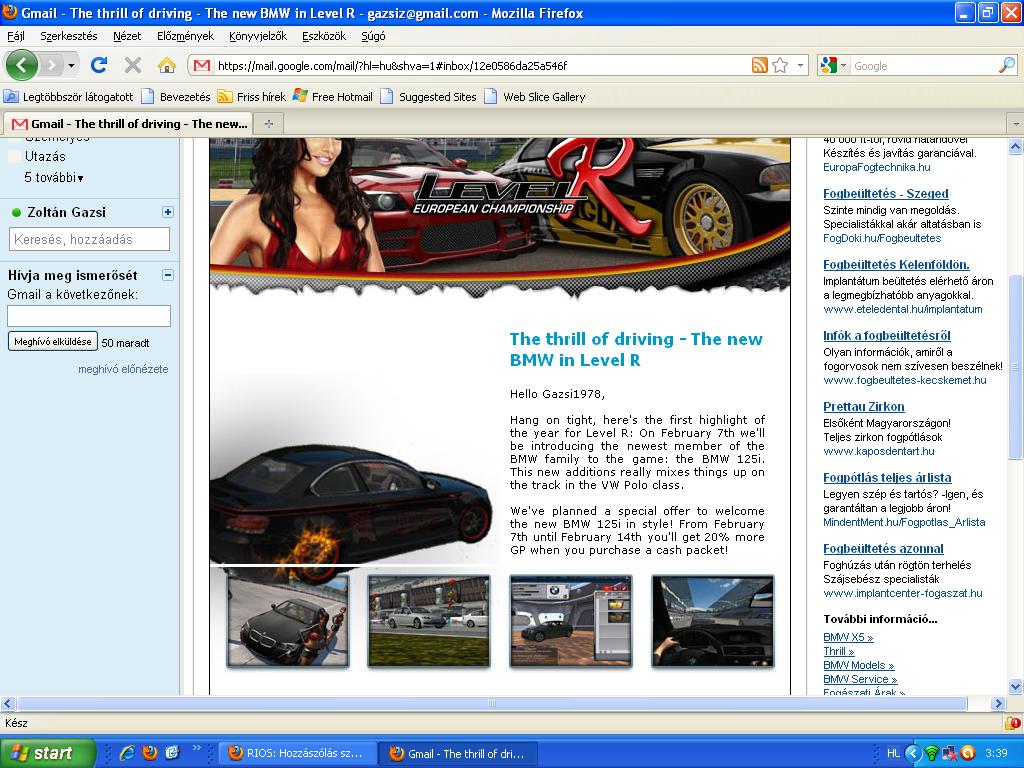The height and width of the screenshot is (768, 1024).
Task: Open the BMW garage menu screenshot thumbnail
Action: point(571,620)
